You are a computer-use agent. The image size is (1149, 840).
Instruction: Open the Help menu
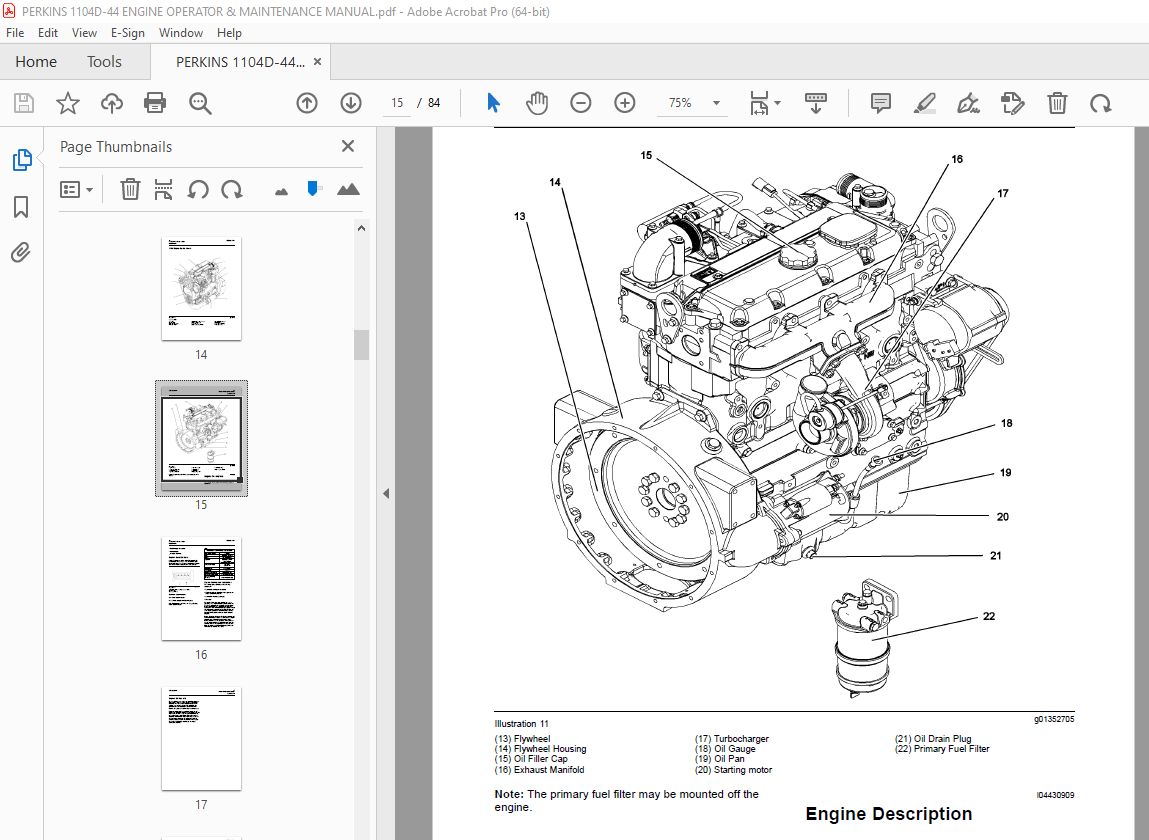pos(229,33)
